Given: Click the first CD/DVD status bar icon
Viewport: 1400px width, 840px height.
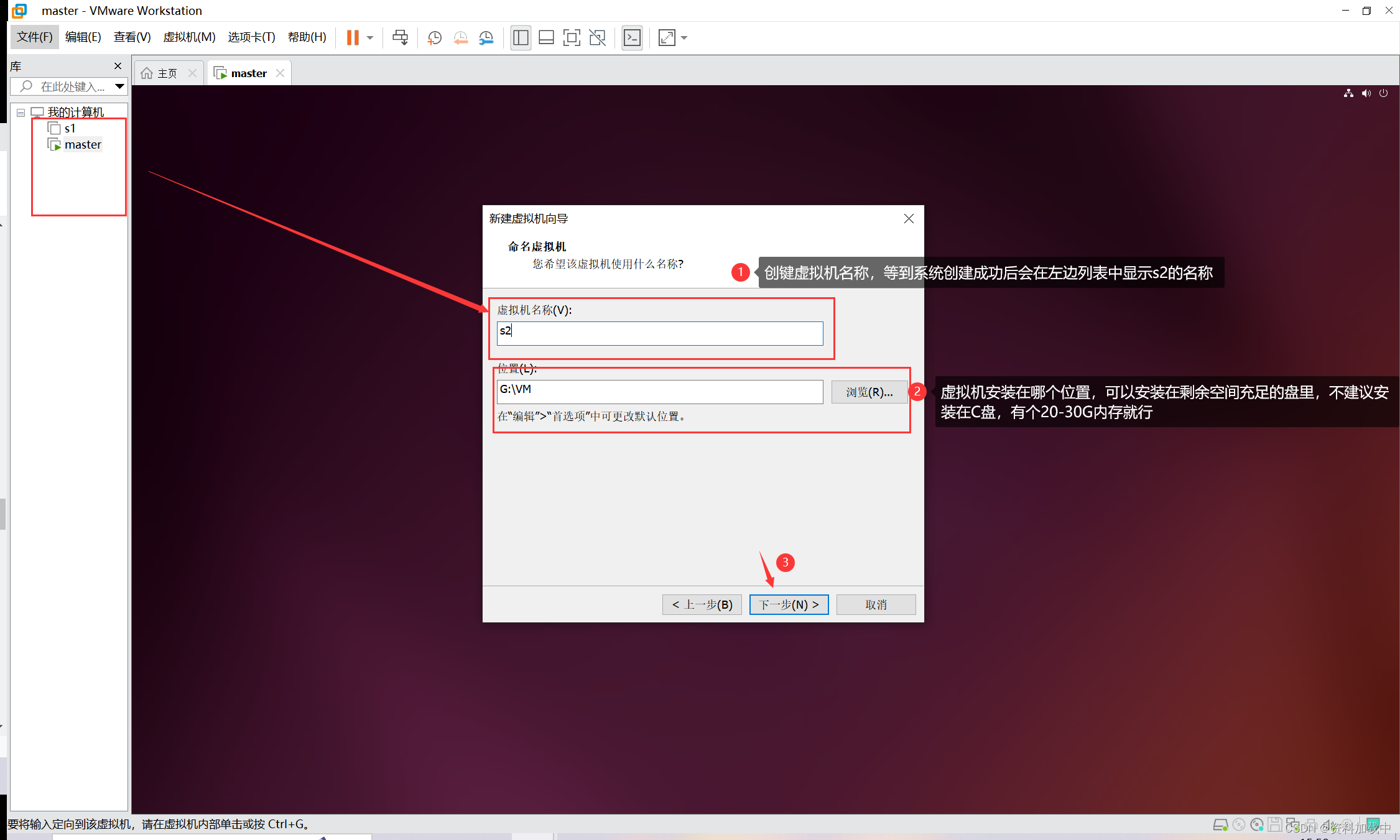Looking at the screenshot, I should click(x=1239, y=825).
